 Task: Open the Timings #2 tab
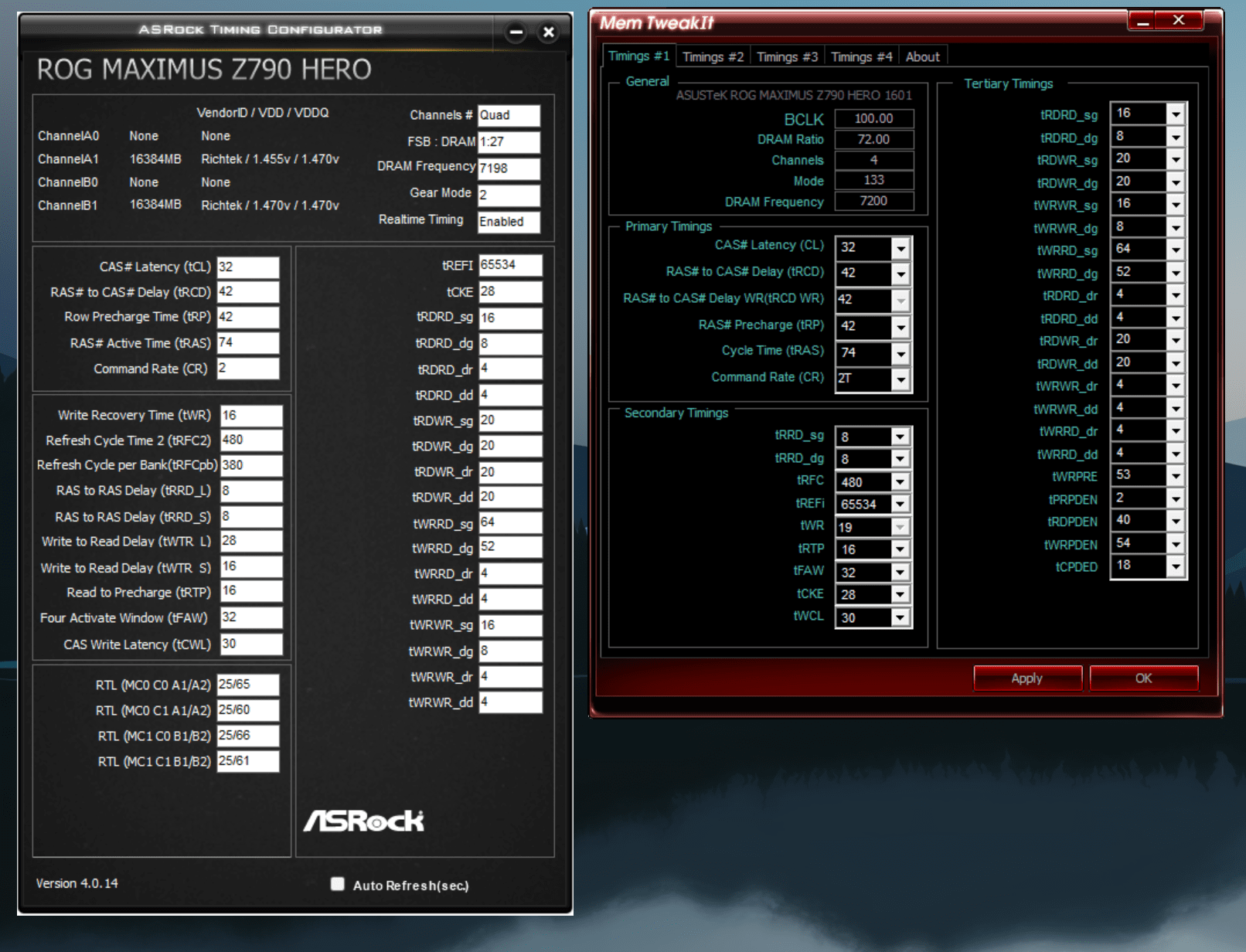pos(713,57)
